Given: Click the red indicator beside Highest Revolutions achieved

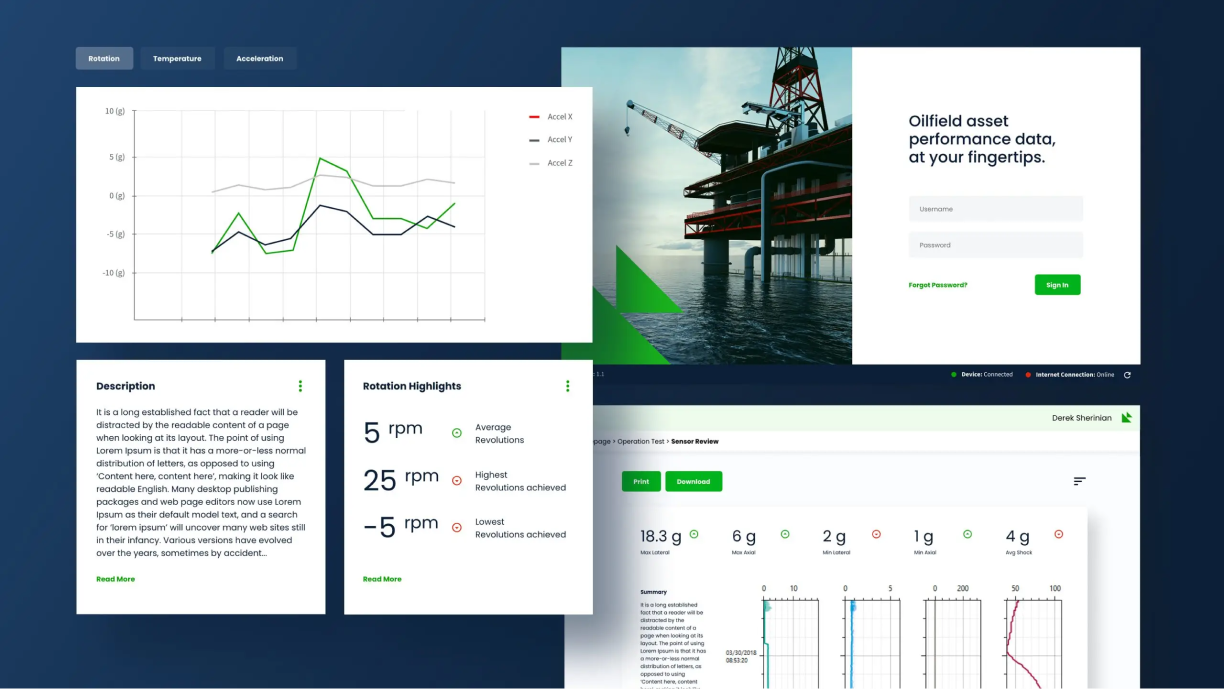Looking at the screenshot, I should coord(457,481).
